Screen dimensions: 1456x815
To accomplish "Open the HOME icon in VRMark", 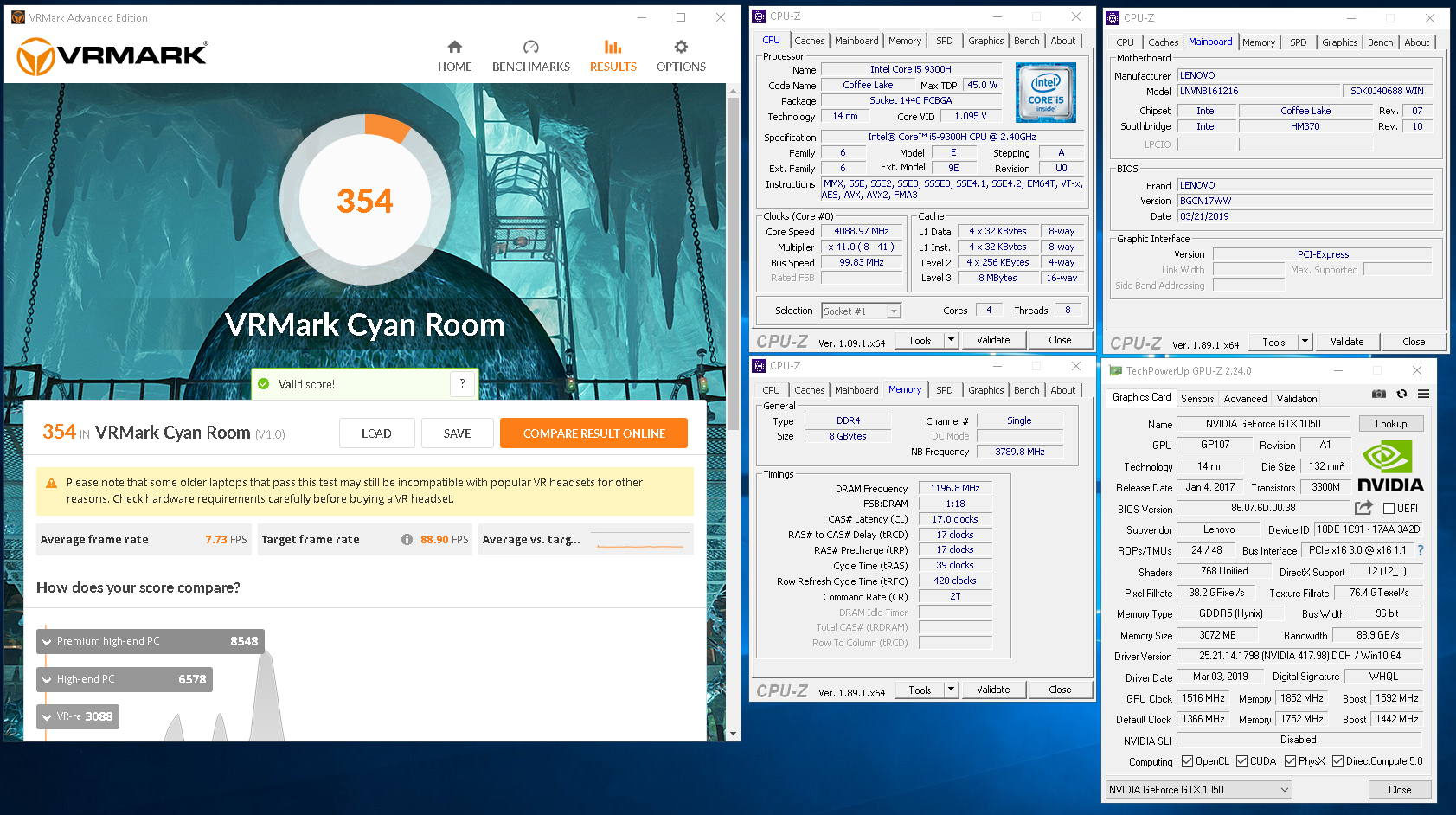I will [454, 47].
